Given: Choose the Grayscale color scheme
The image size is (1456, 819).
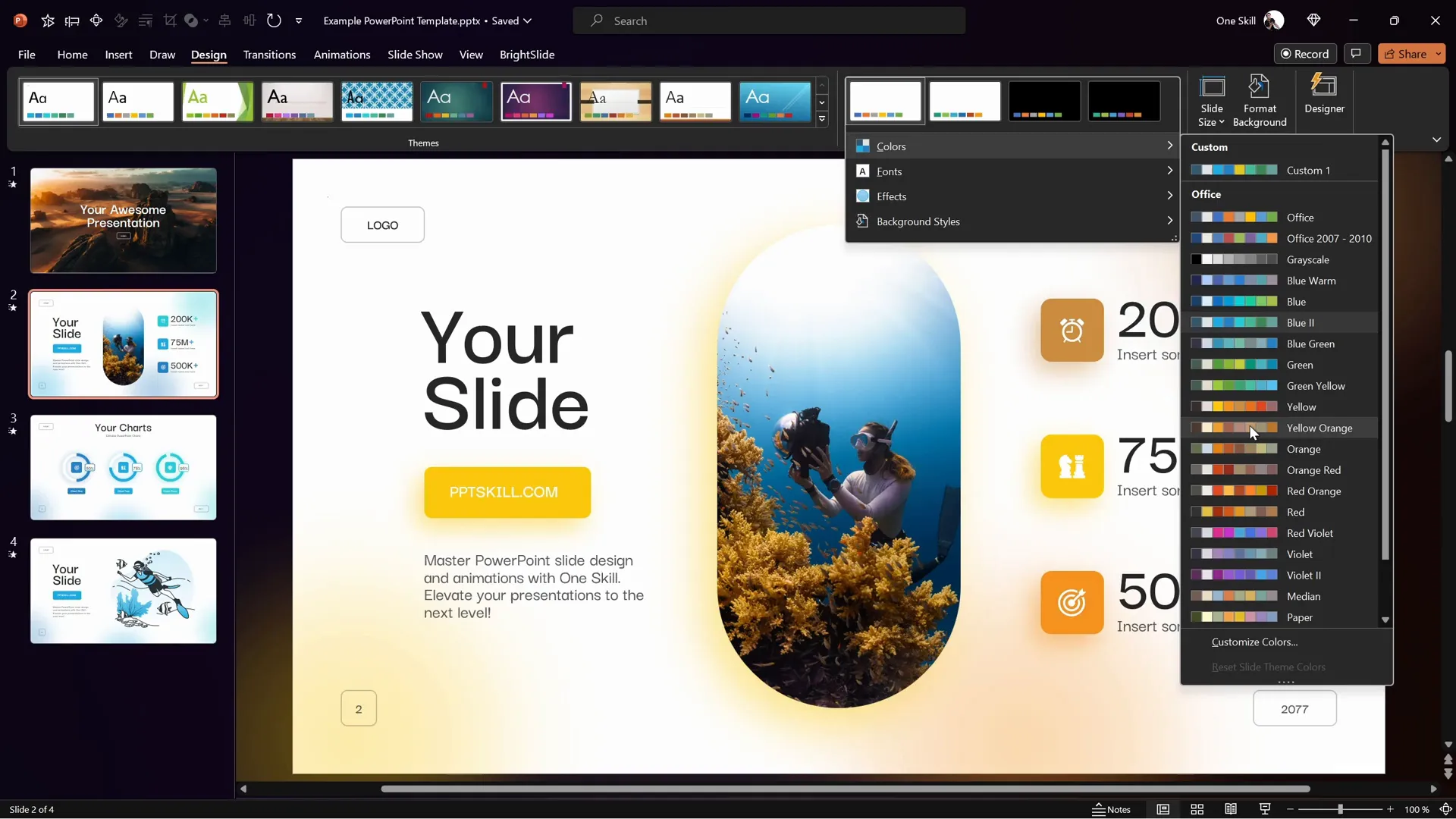Looking at the screenshot, I should pyautogui.click(x=1280, y=260).
